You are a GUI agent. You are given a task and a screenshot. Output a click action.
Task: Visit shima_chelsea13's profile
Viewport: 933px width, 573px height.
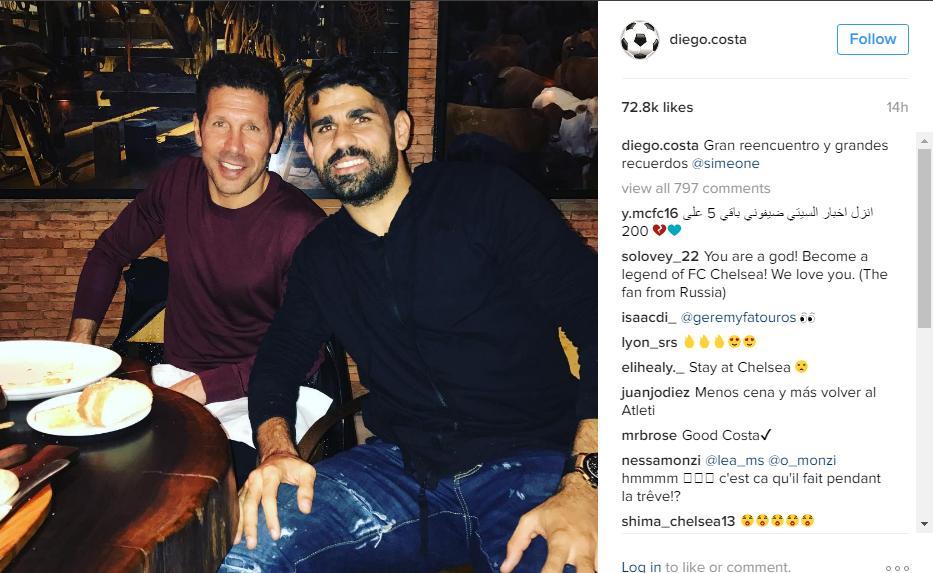[678, 522]
